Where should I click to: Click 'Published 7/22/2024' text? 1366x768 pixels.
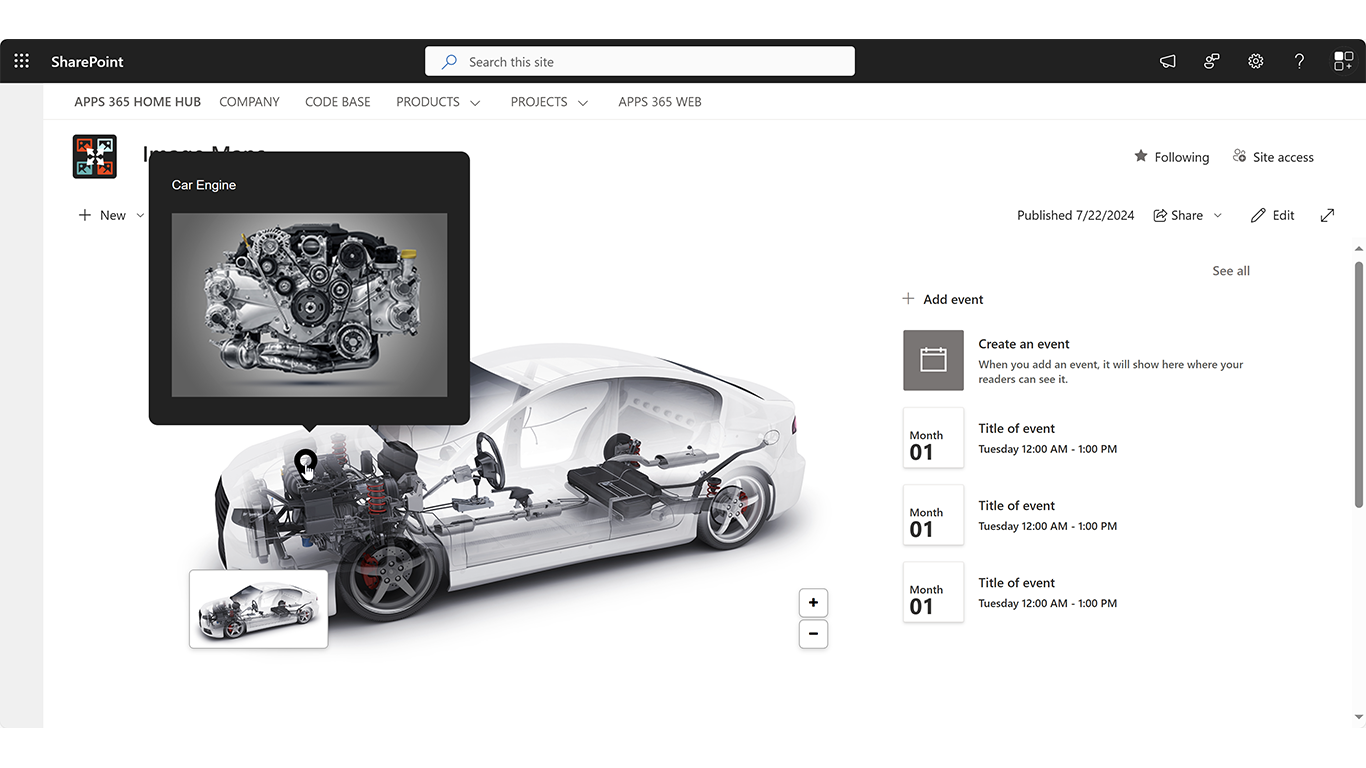click(1076, 215)
